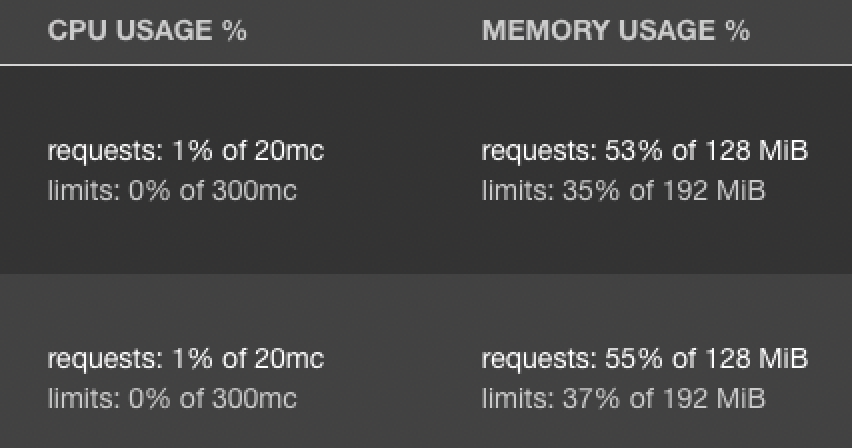Click 'limits: 0% of 300mc' in the lighter row
Viewport: 852px width, 448px height.
tap(172, 399)
